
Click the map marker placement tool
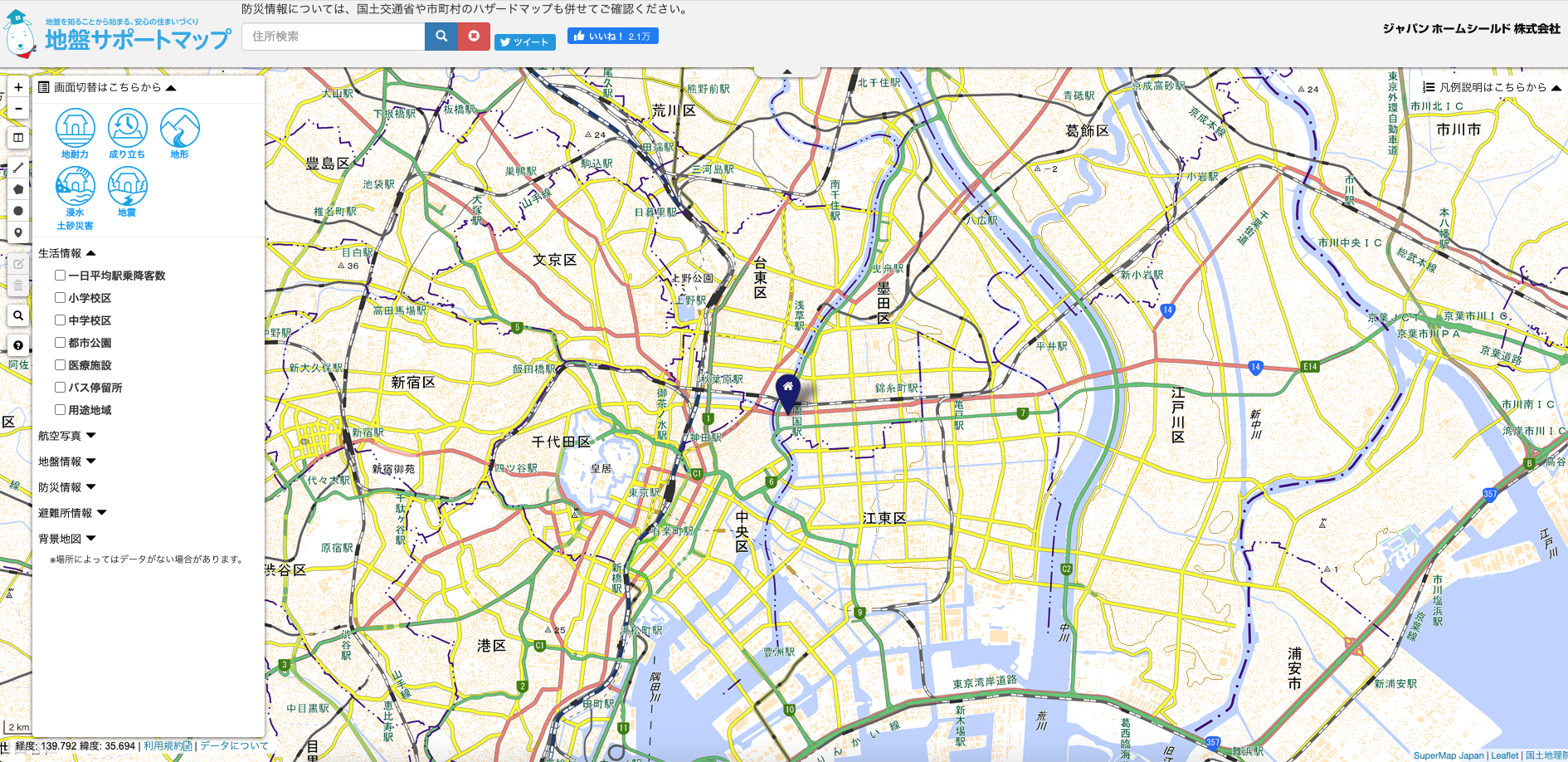click(18, 232)
